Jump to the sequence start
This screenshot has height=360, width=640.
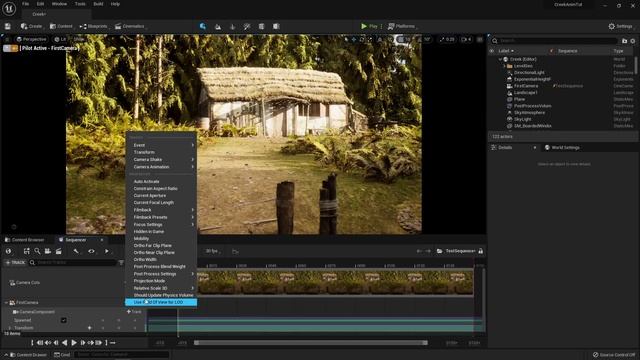point(40,343)
